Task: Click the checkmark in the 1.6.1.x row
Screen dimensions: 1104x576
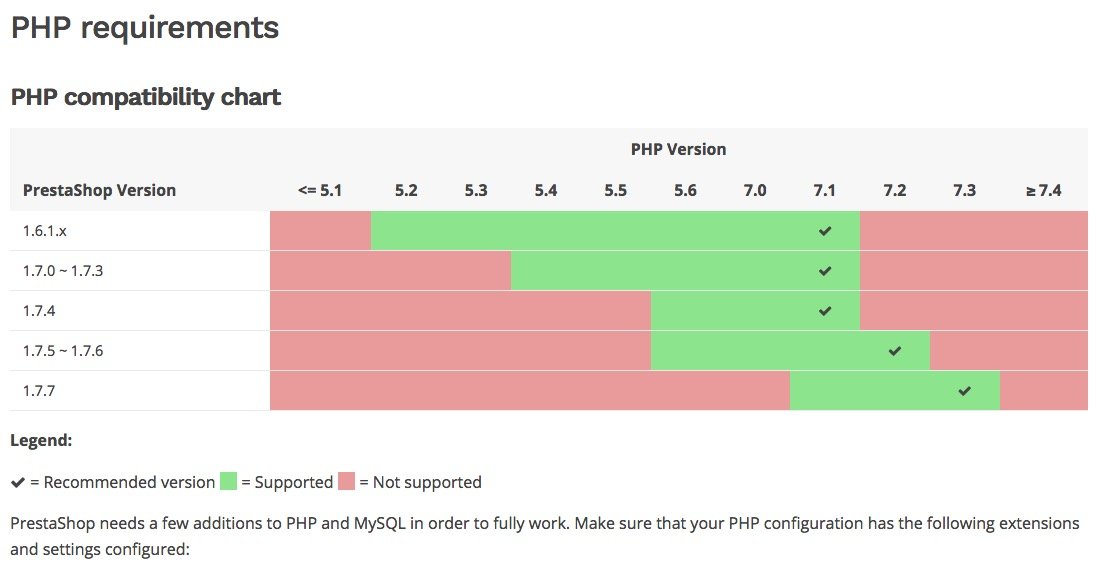Action: tap(824, 231)
